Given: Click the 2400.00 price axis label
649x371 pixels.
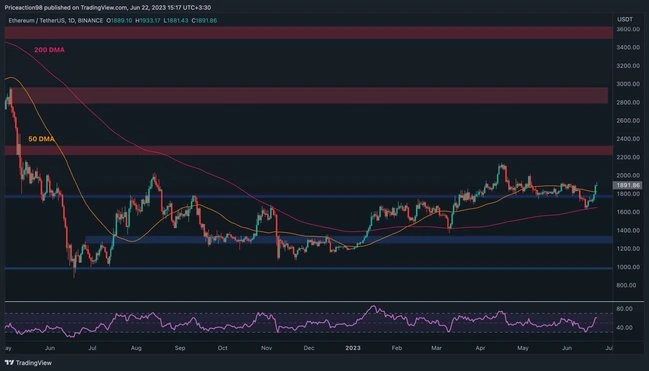Looking at the screenshot, I should [x=627, y=139].
